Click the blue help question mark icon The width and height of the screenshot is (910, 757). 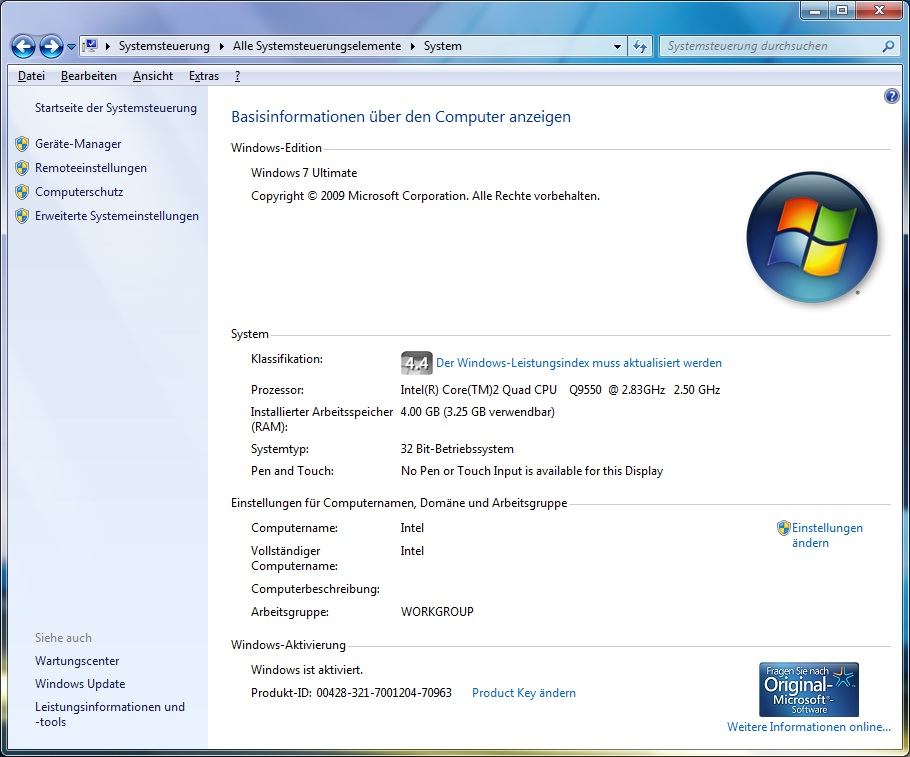click(891, 96)
